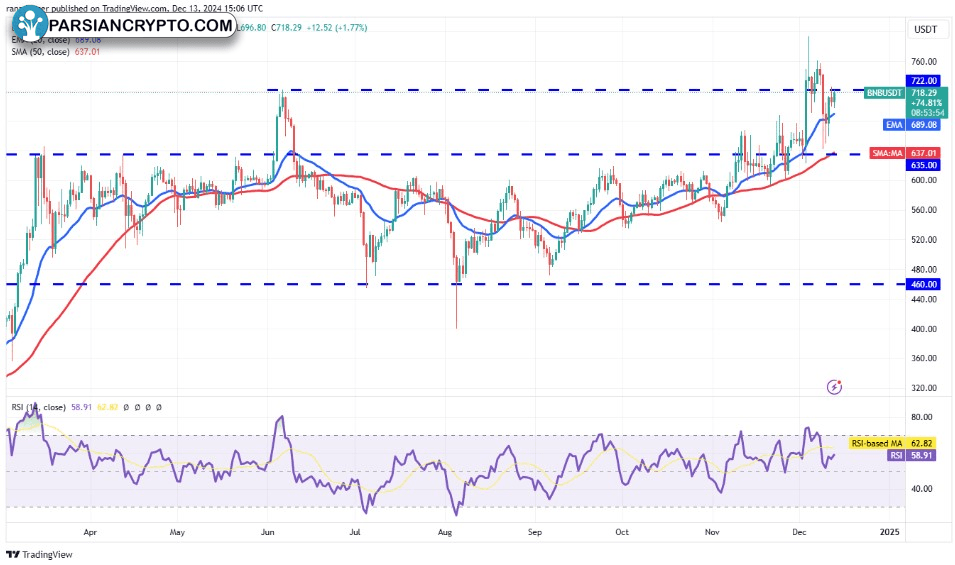Image resolution: width=955 pixels, height=565 pixels.
Task: Click the RSI 58.91 axis label
Action: (x=912, y=455)
